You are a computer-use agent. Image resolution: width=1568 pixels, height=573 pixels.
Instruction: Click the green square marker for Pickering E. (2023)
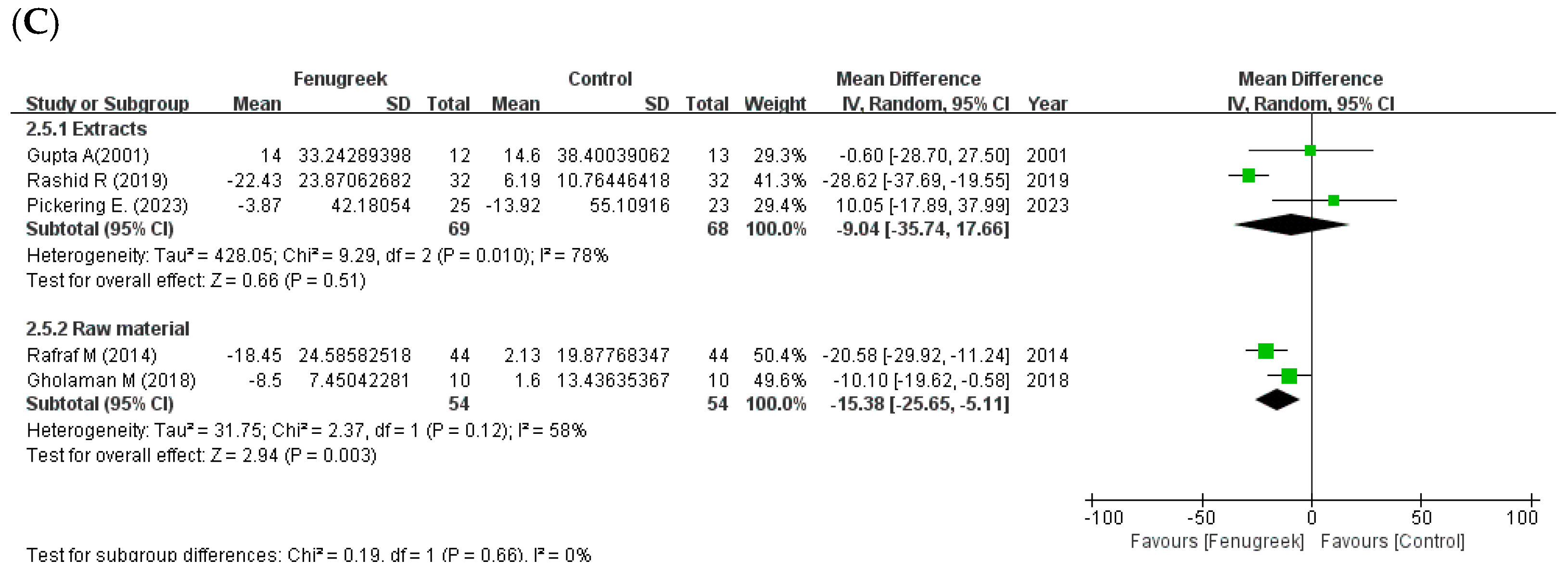(x=1334, y=200)
